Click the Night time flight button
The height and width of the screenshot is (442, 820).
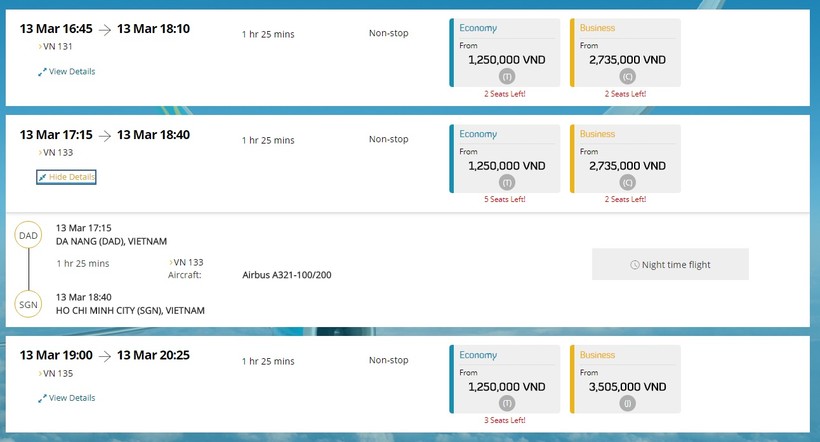[x=670, y=264]
